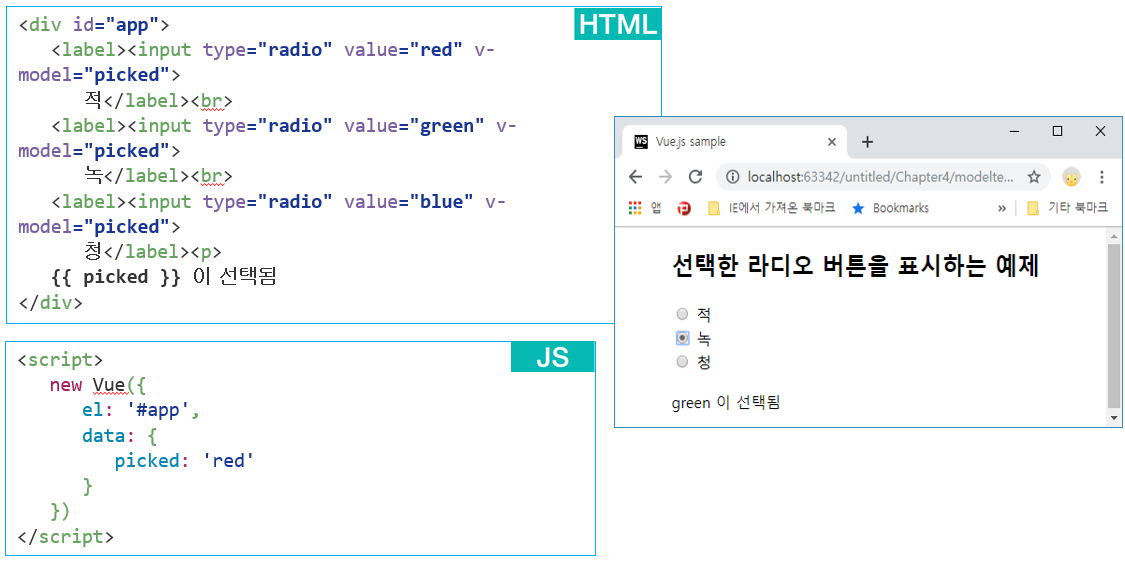Open the 기타 북마크 folder

click(x=1068, y=208)
